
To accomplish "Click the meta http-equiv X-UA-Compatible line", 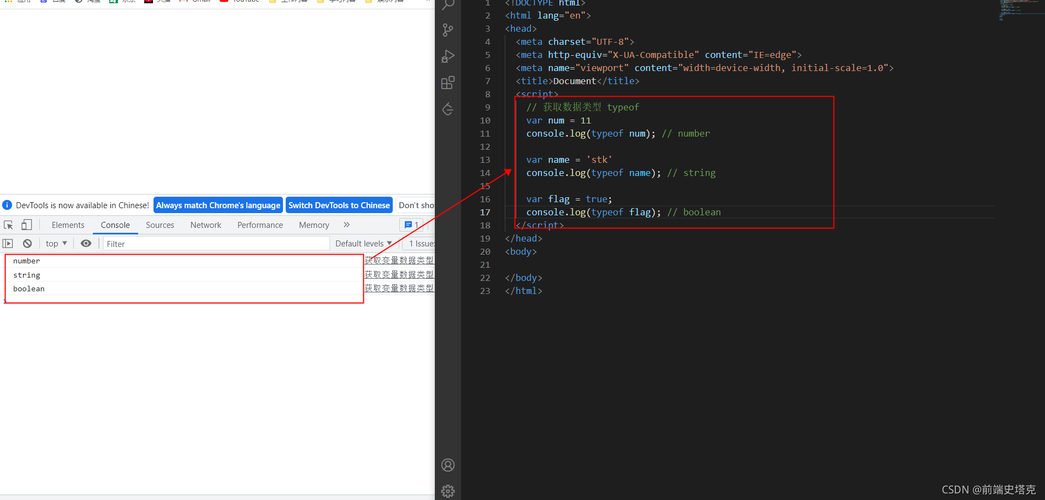I will click(x=658, y=55).
